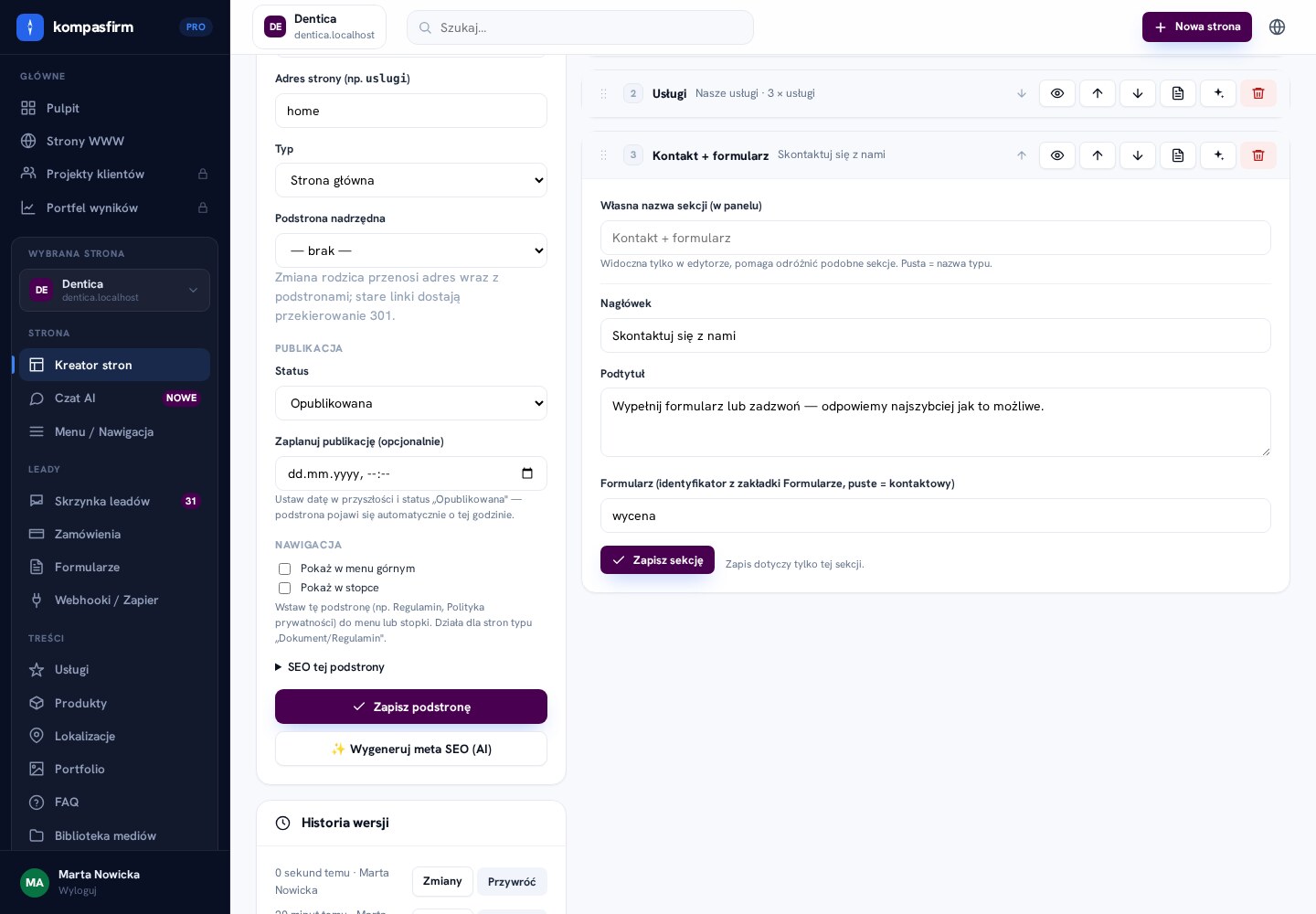Click Przywróć for the latest version

[x=512, y=882]
